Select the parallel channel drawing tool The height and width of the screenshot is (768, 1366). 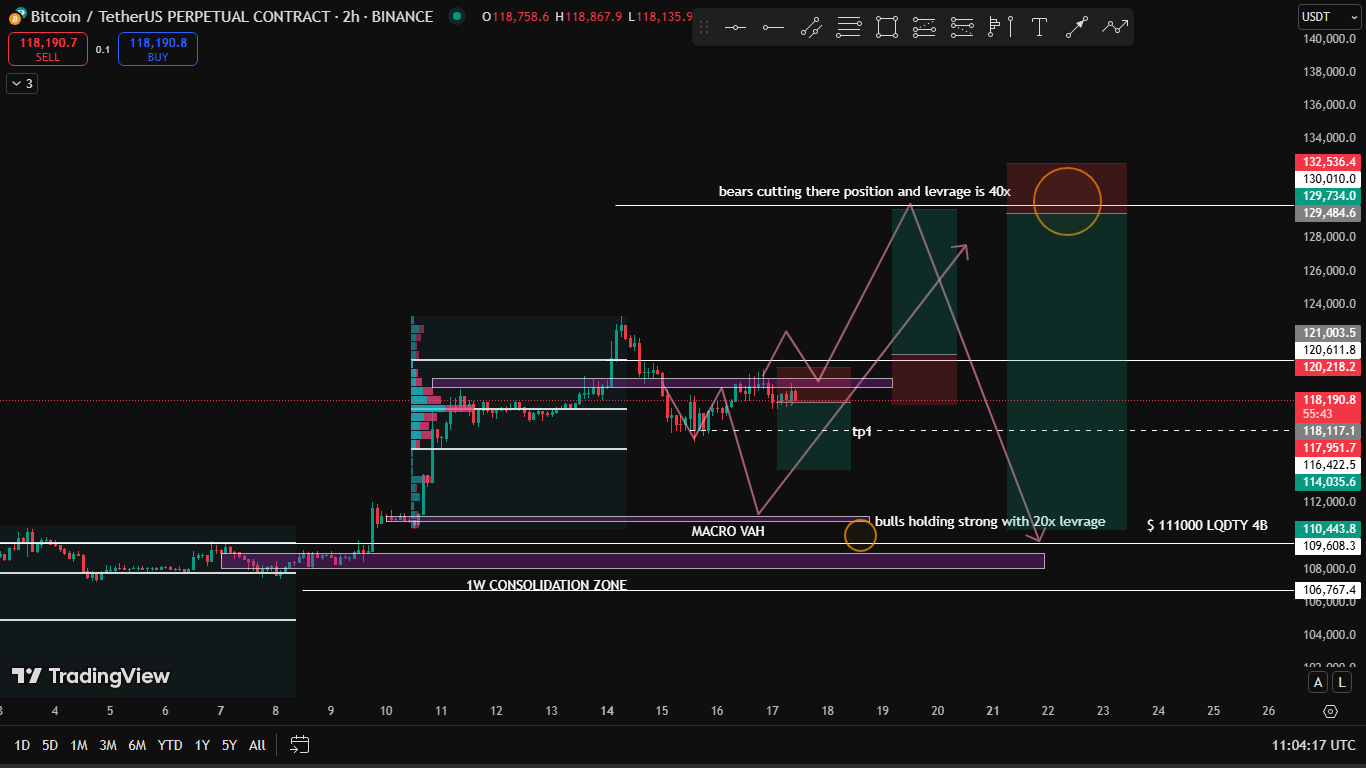point(811,27)
